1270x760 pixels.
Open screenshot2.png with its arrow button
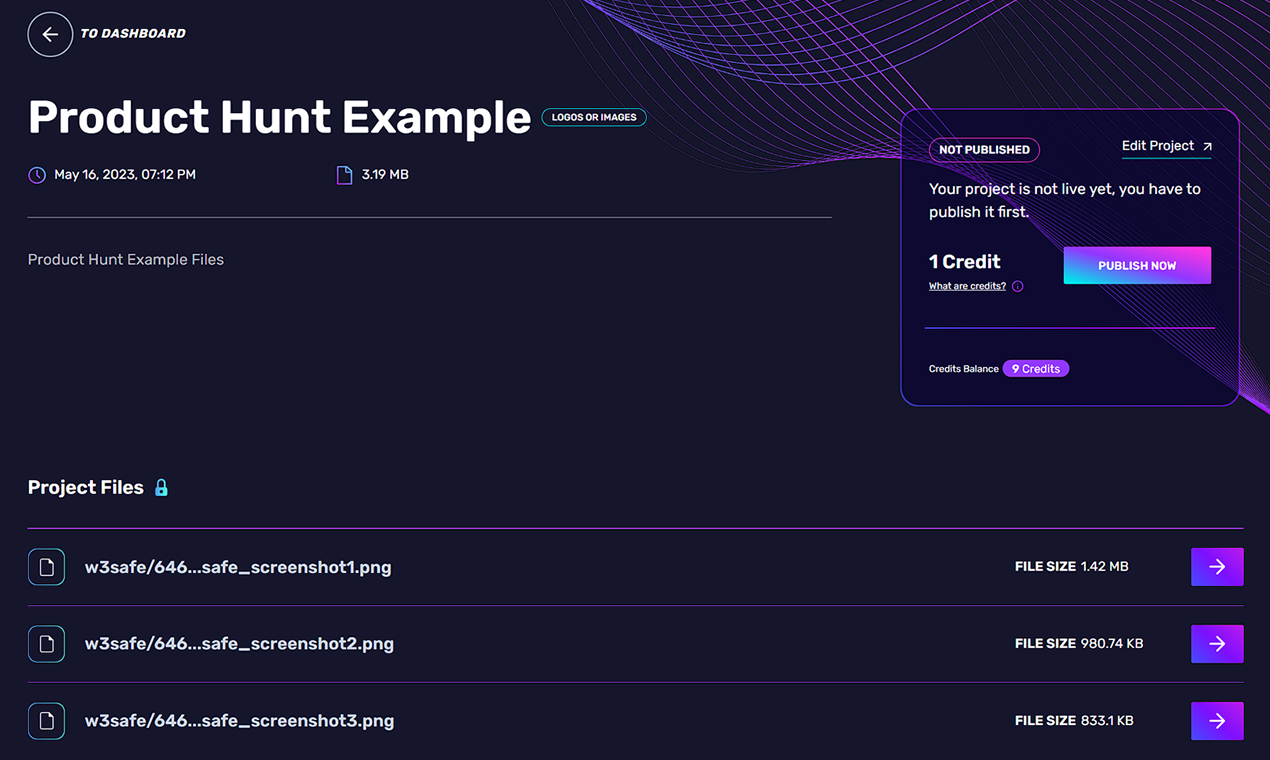click(x=1217, y=644)
